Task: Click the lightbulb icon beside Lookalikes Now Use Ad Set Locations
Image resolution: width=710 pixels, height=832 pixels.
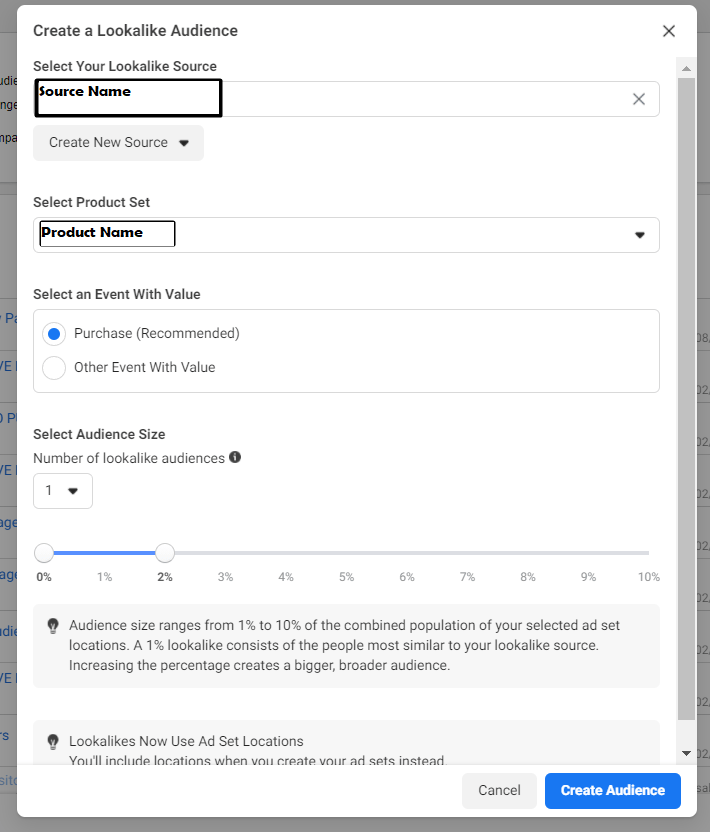Action: (53, 742)
